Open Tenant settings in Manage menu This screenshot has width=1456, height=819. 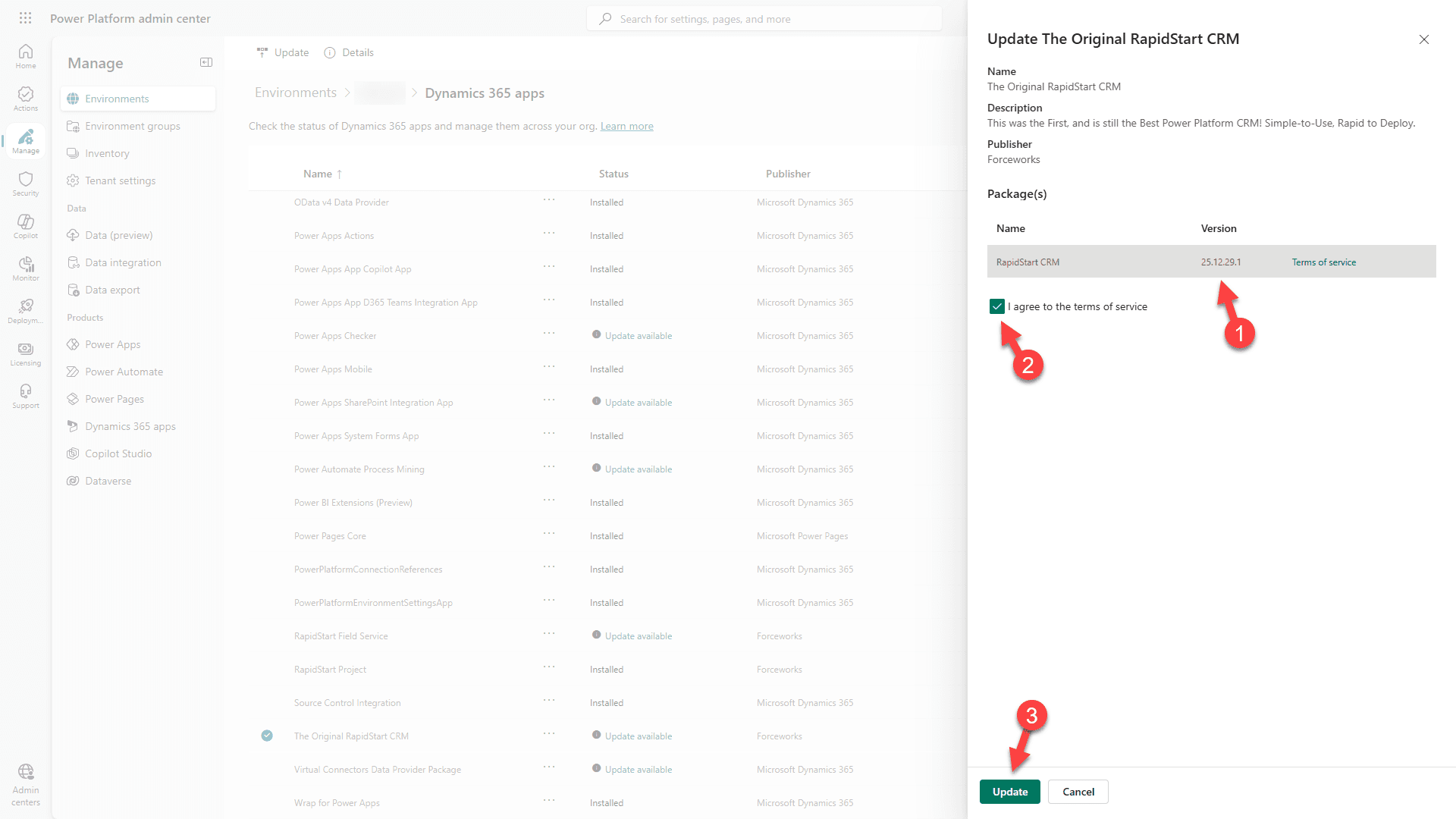(x=120, y=180)
